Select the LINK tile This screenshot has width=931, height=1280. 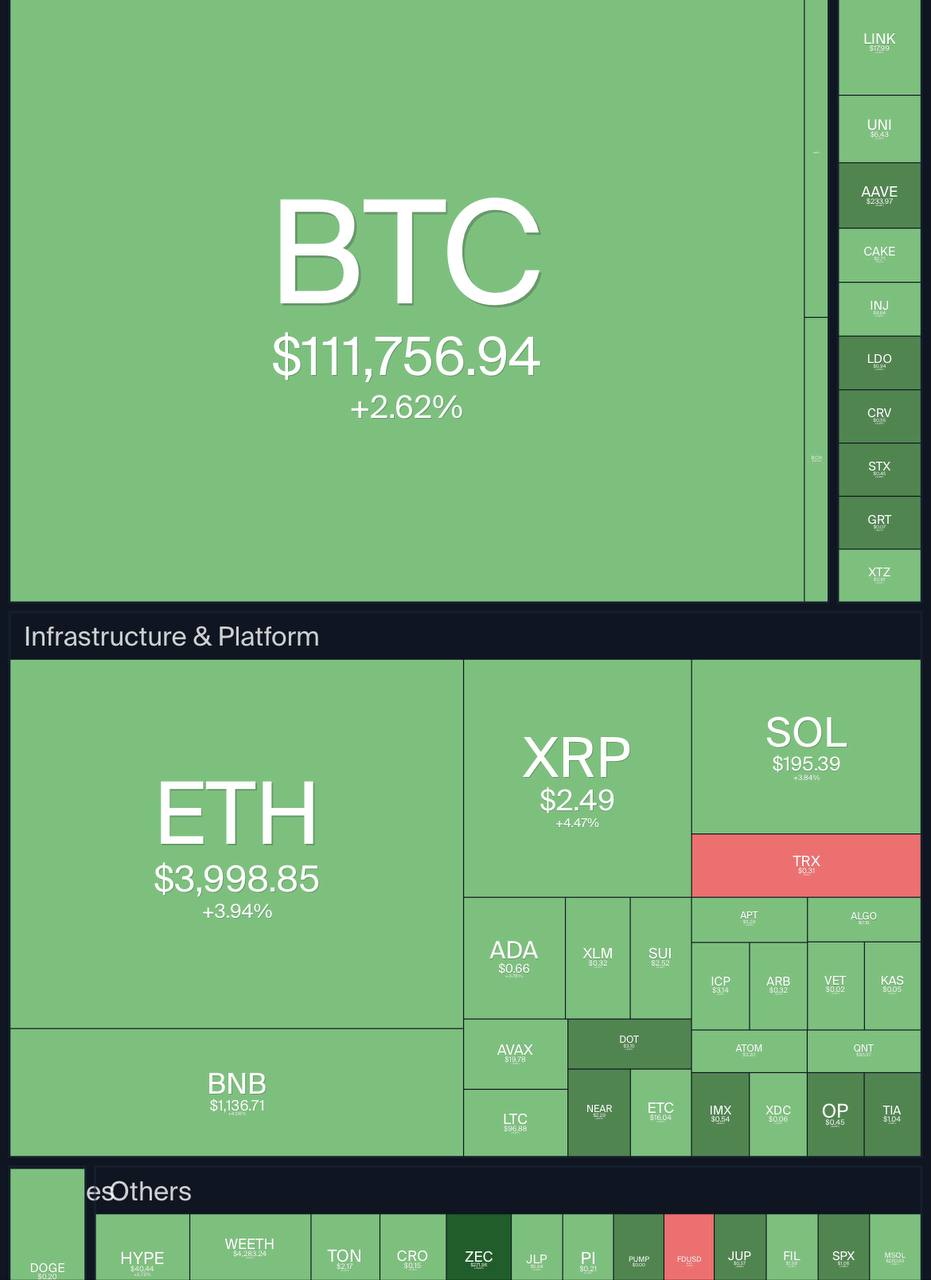coord(879,46)
